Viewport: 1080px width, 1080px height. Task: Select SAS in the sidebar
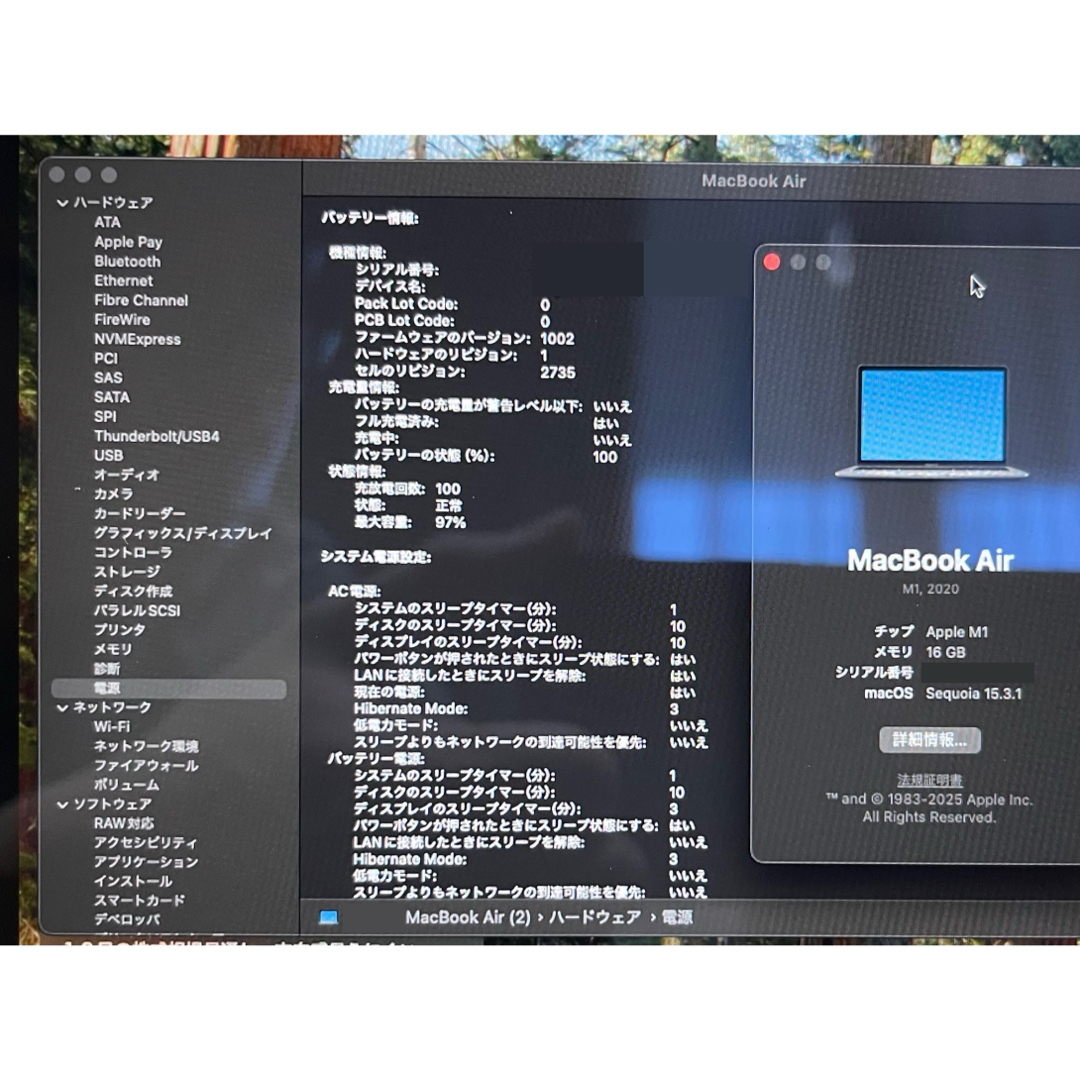click(x=108, y=378)
